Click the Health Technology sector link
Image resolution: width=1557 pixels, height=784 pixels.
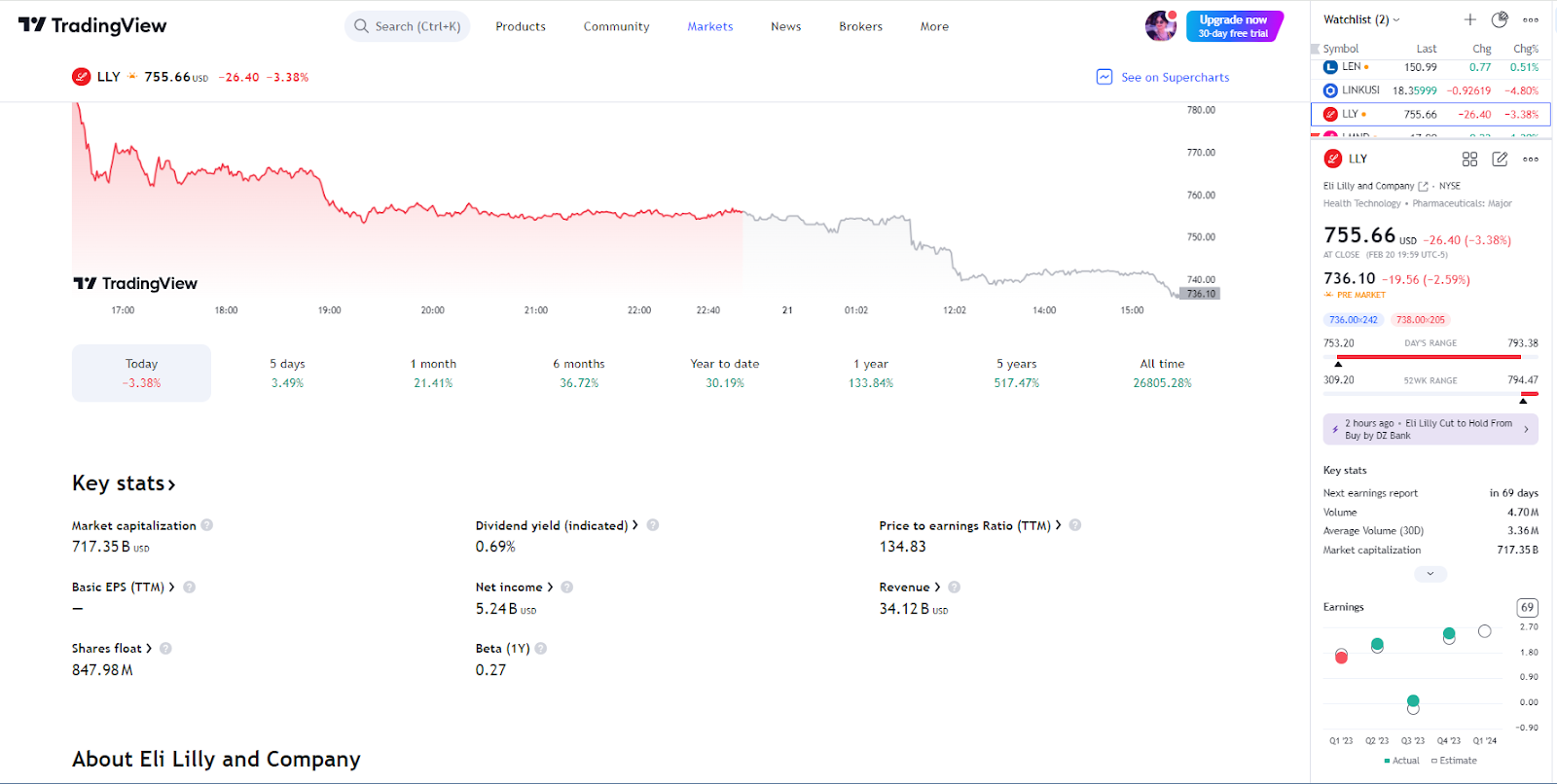[x=1361, y=203]
